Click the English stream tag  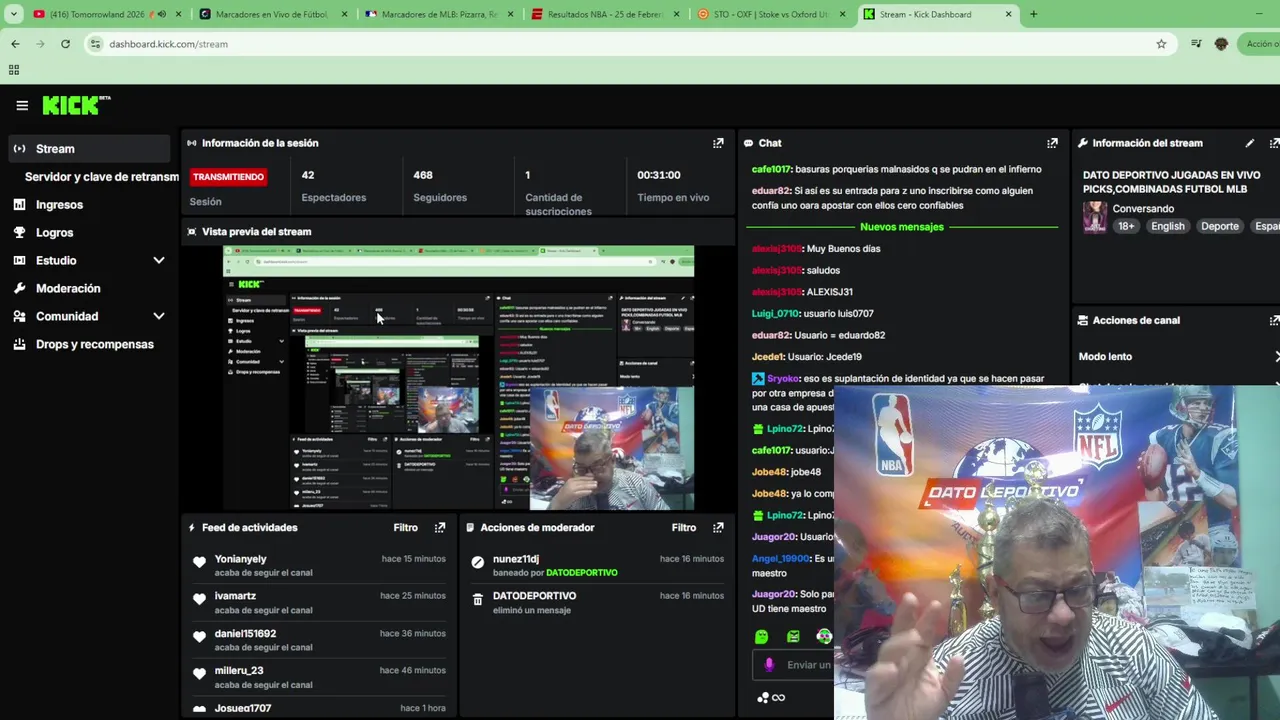pyautogui.click(x=1167, y=226)
